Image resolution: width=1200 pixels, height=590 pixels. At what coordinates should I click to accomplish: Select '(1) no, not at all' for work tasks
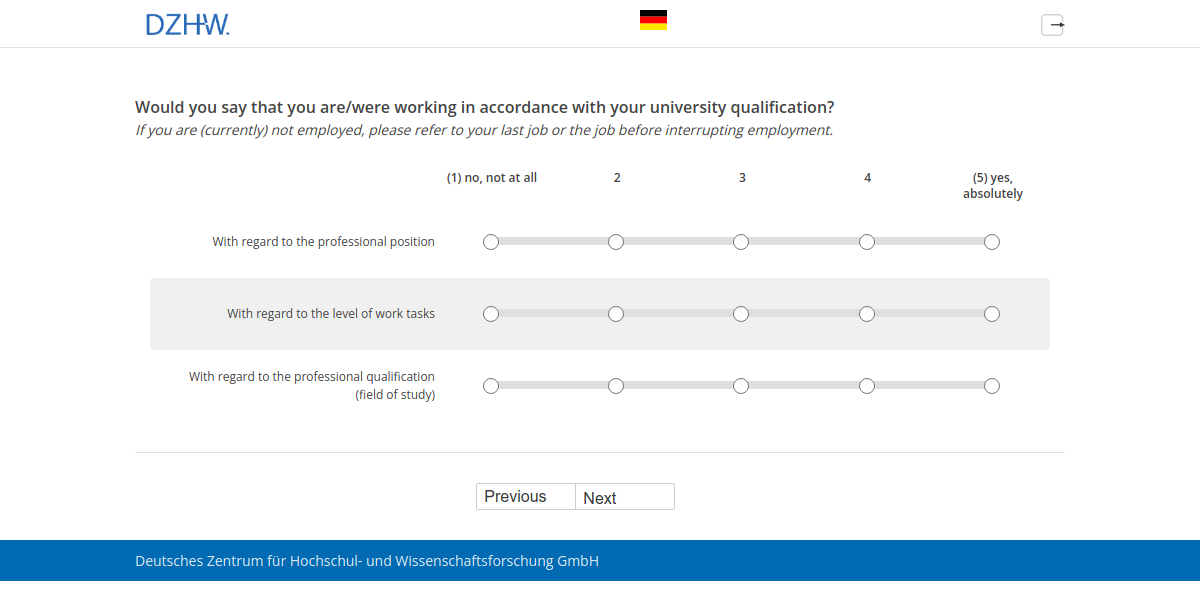(490, 313)
